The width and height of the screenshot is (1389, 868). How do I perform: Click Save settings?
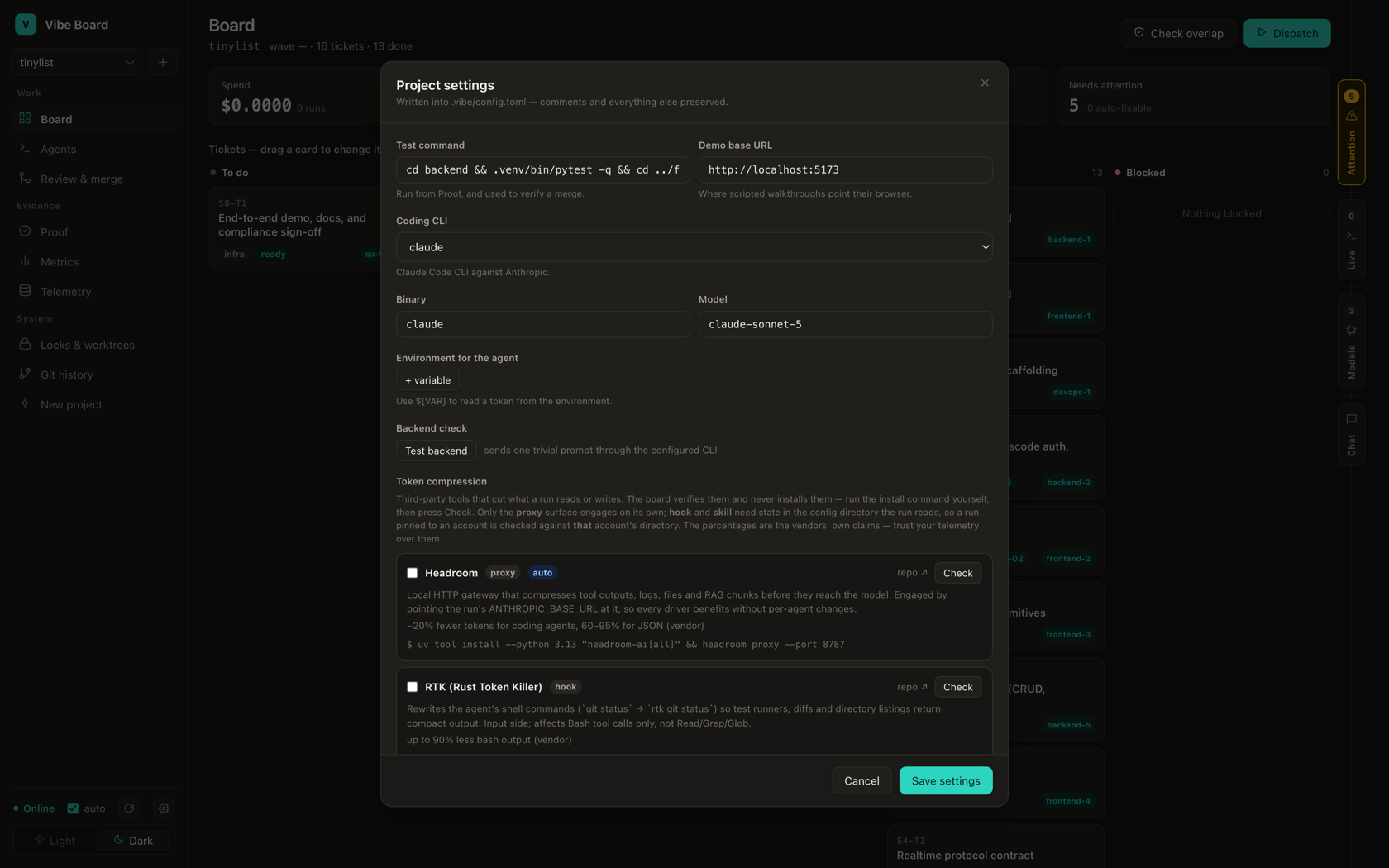[x=946, y=780]
